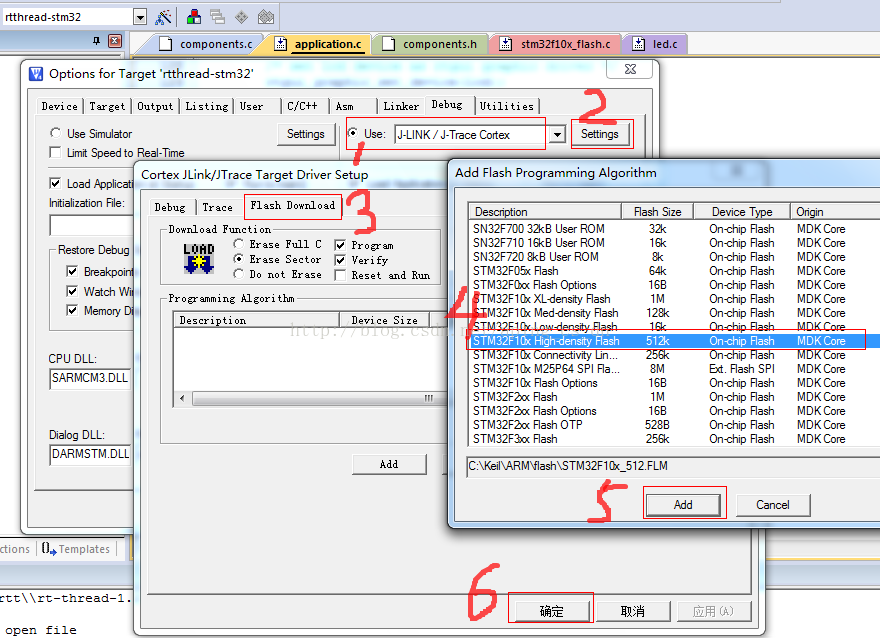Click the File Extensions and Books cube icon
The height and width of the screenshot is (638, 880).
tap(193, 17)
